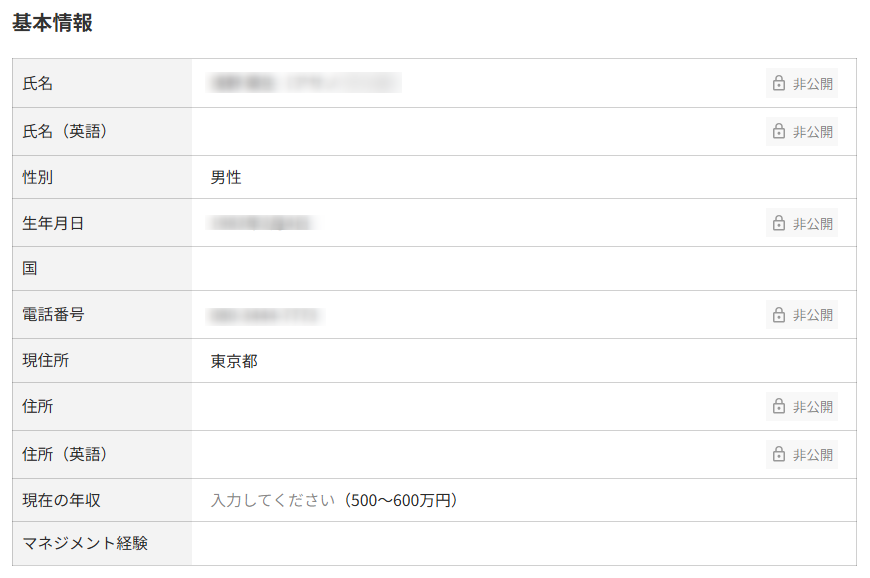Click the lock icon in 住所 row
870x578 pixels.
pos(779,407)
